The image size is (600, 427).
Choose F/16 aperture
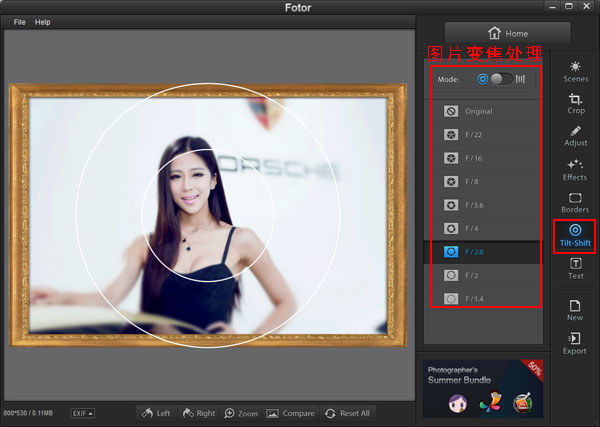click(x=483, y=158)
